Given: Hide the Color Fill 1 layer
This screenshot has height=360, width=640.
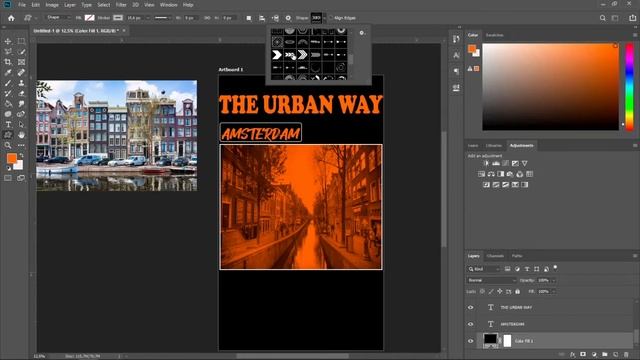Looking at the screenshot, I should pos(471,341).
